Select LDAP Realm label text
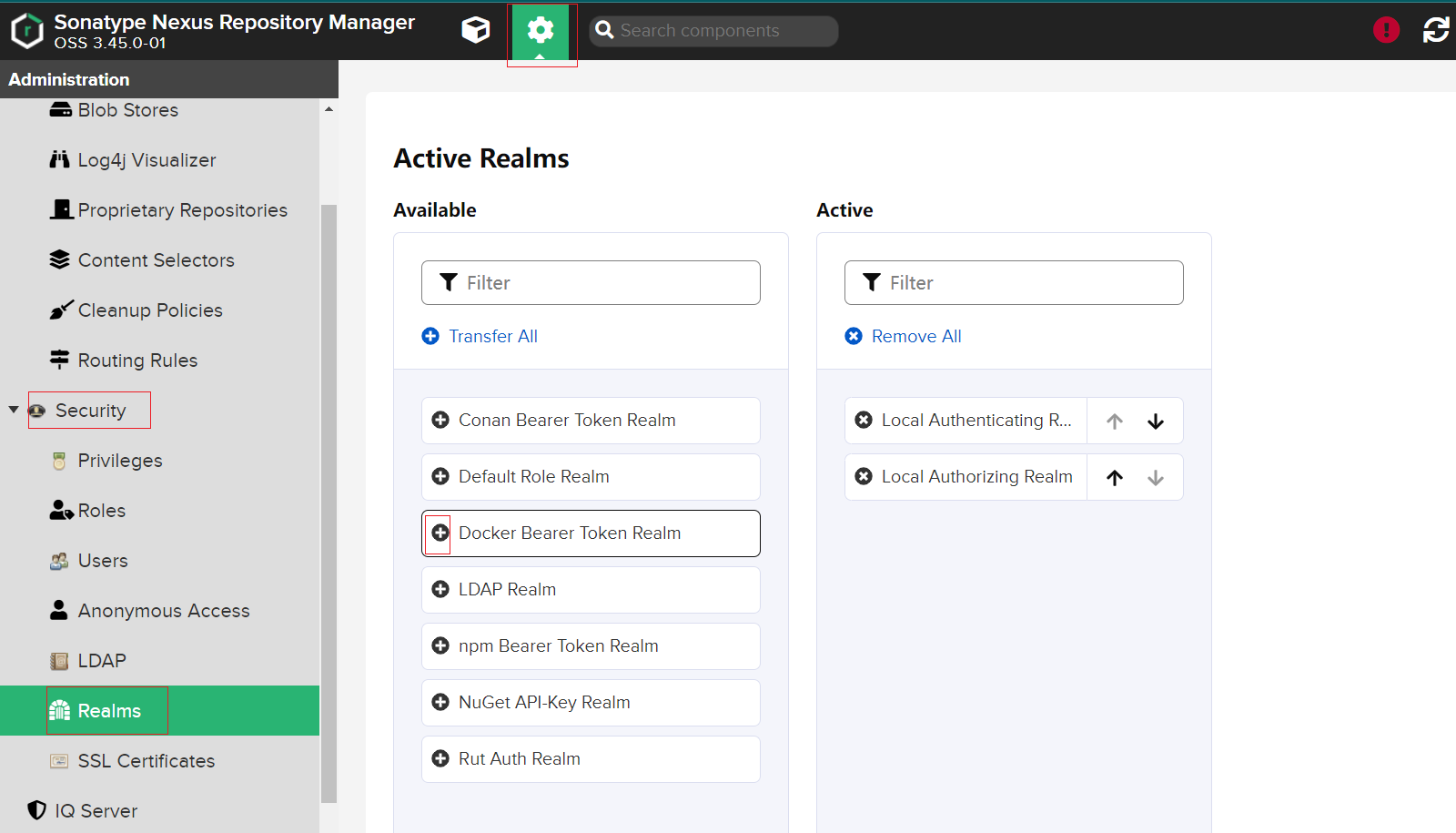 coord(507,589)
